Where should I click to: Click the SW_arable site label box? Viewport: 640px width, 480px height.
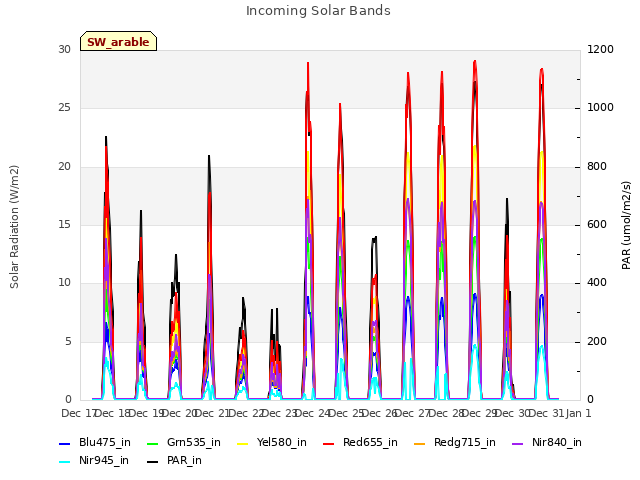pyautogui.click(x=118, y=41)
